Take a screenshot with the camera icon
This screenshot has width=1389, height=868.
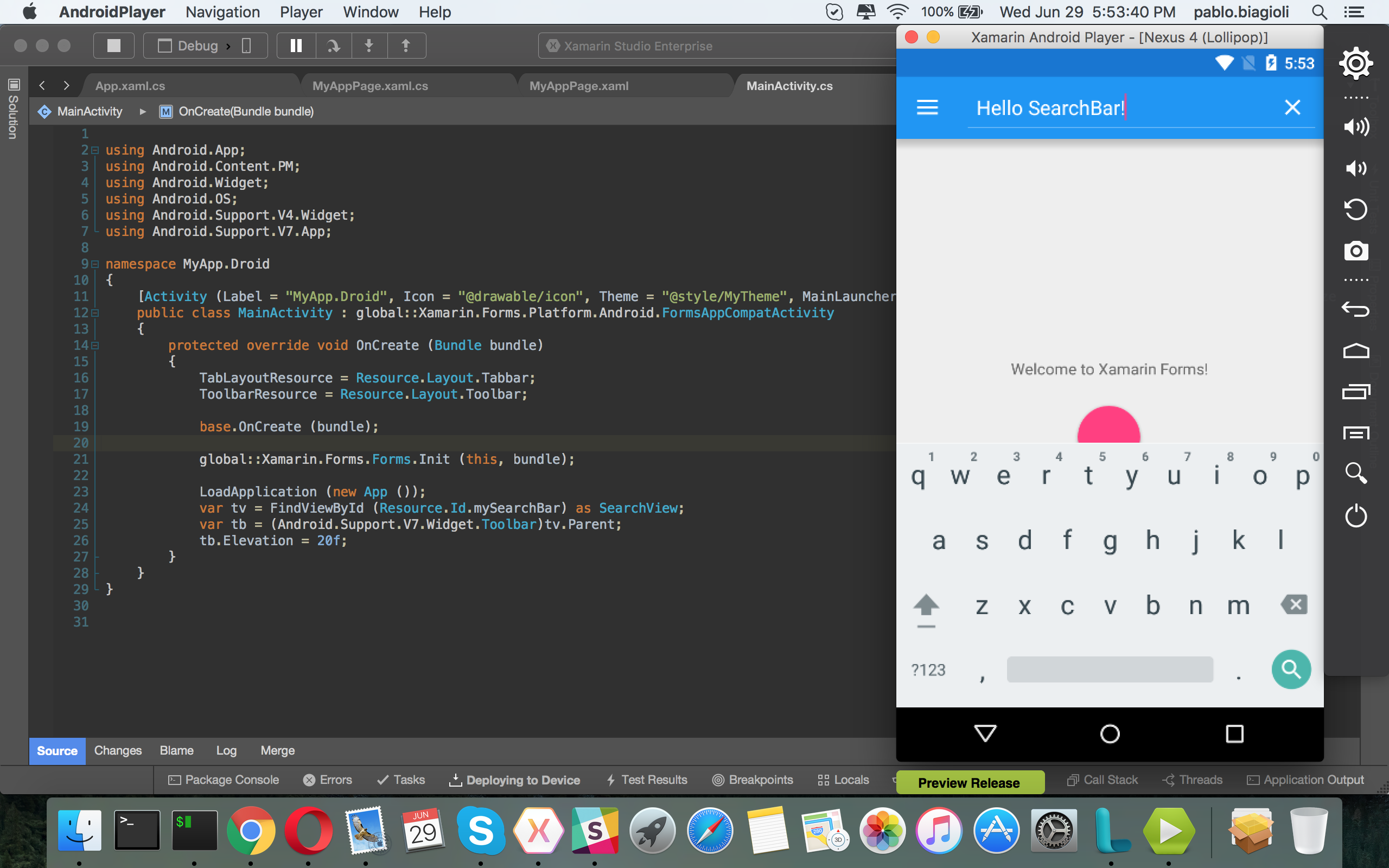[1355, 251]
